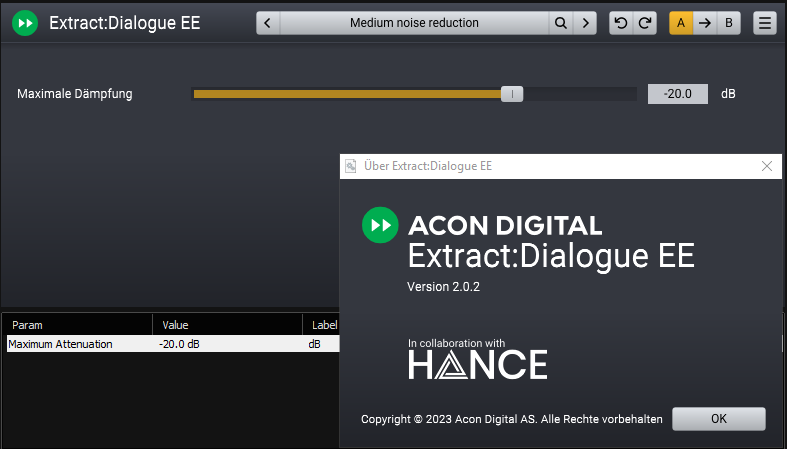Open the Medium noise reduction preset list

coord(415,23)
